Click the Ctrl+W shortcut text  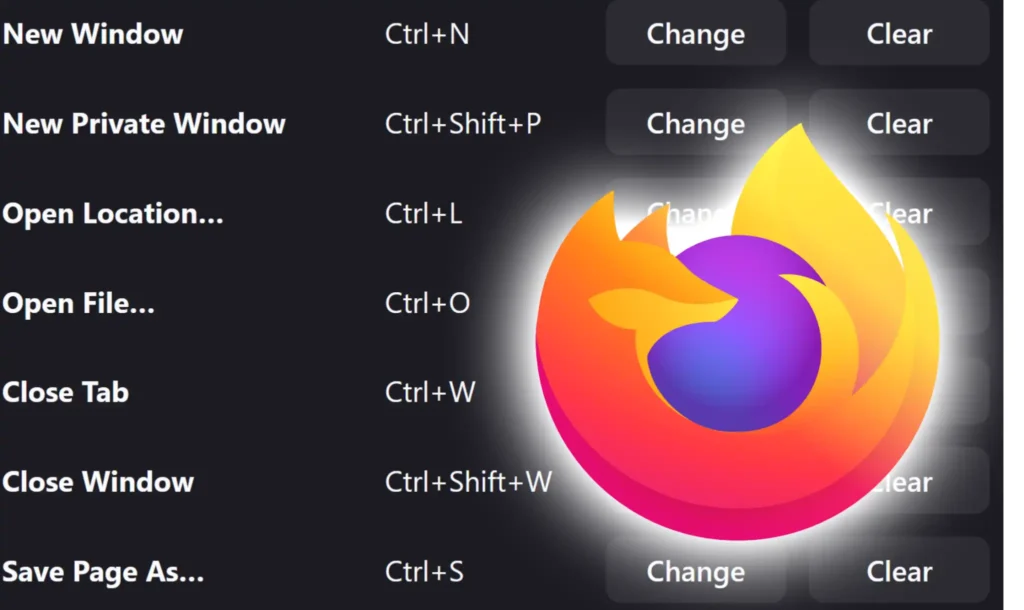(430, 392)
